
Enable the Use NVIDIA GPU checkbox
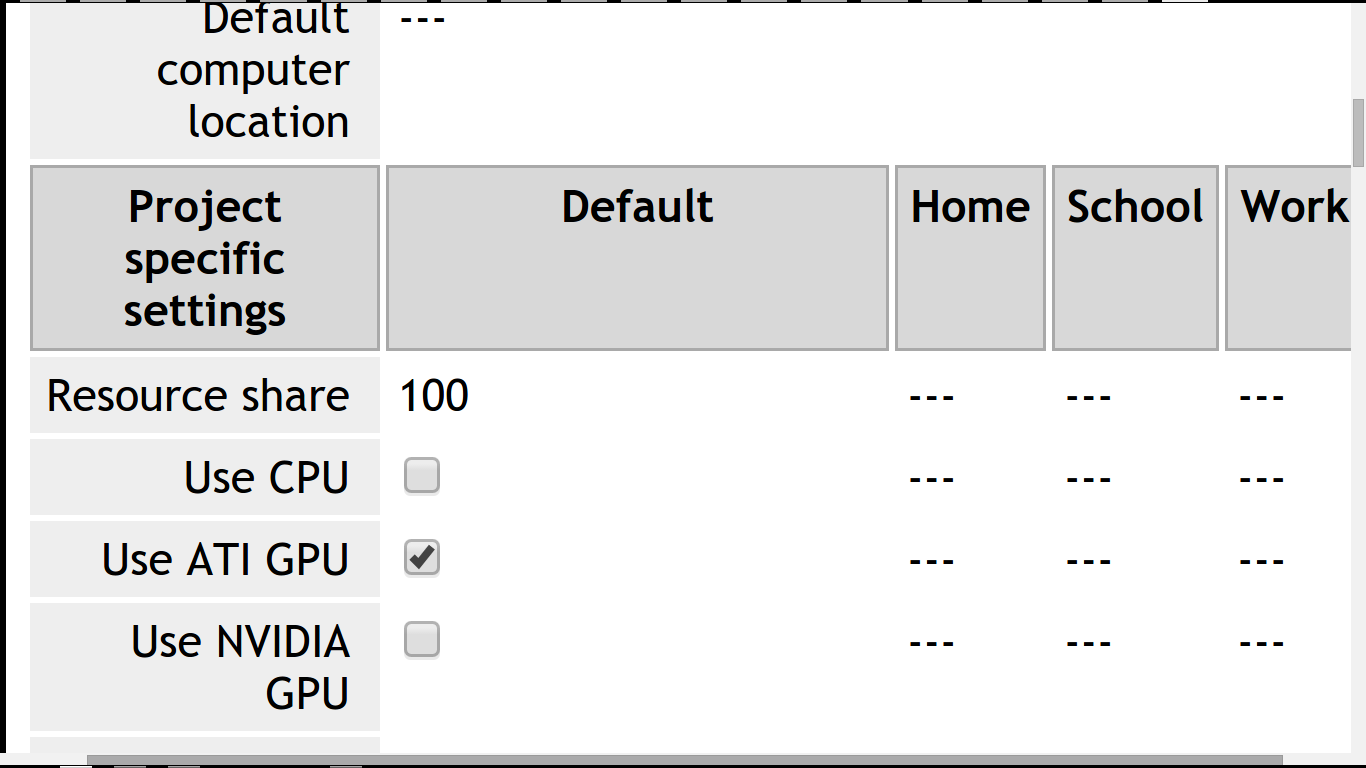(421, 641)
